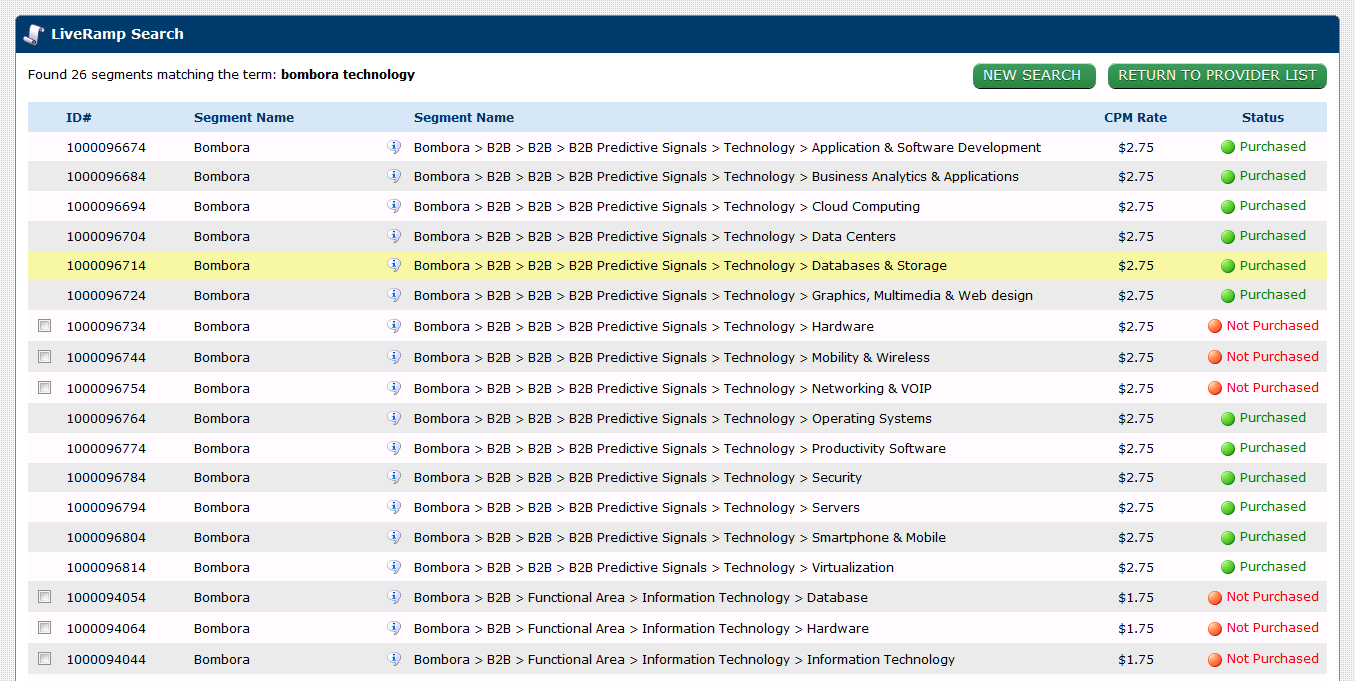1355x681 pixels.
Task: Click the LiveRamp Search panel title
Action: click(x=117, y=34)
